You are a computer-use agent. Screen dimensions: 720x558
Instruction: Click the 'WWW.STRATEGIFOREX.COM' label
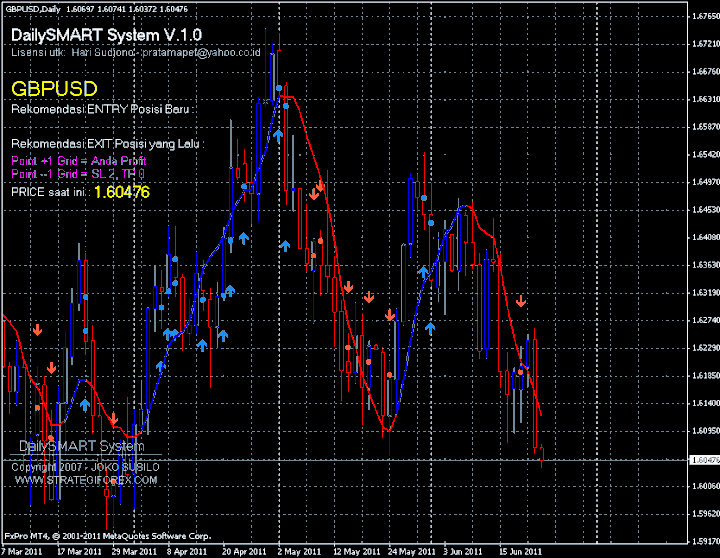(86, 480)
